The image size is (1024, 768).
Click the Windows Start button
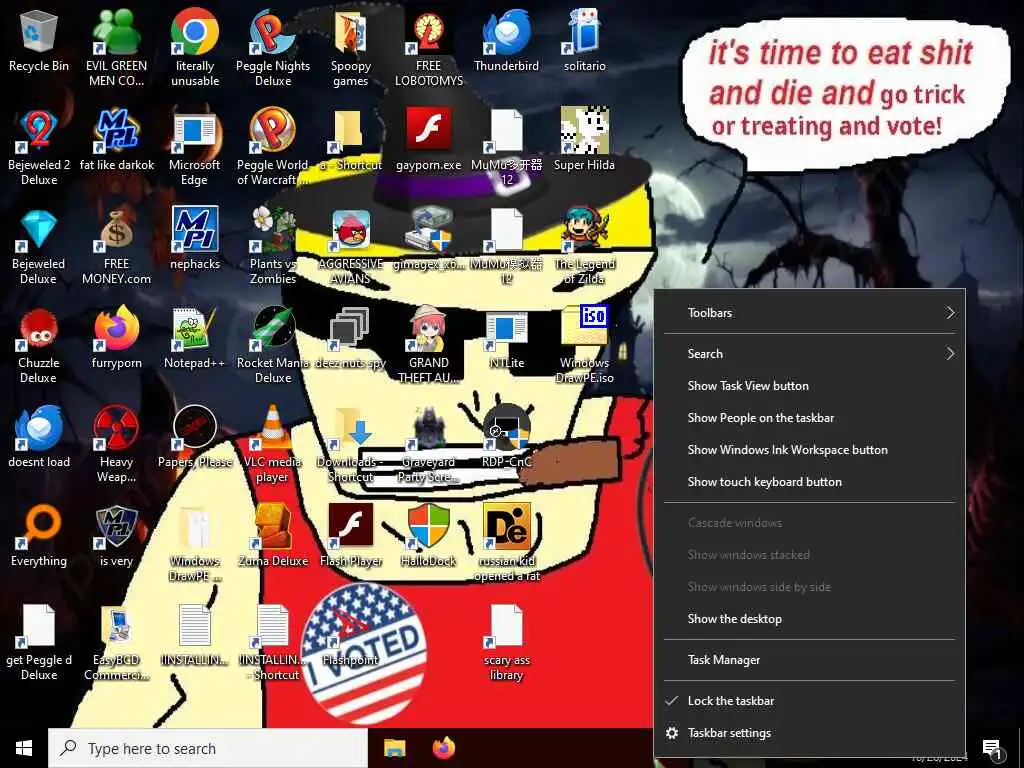(24, 748)
